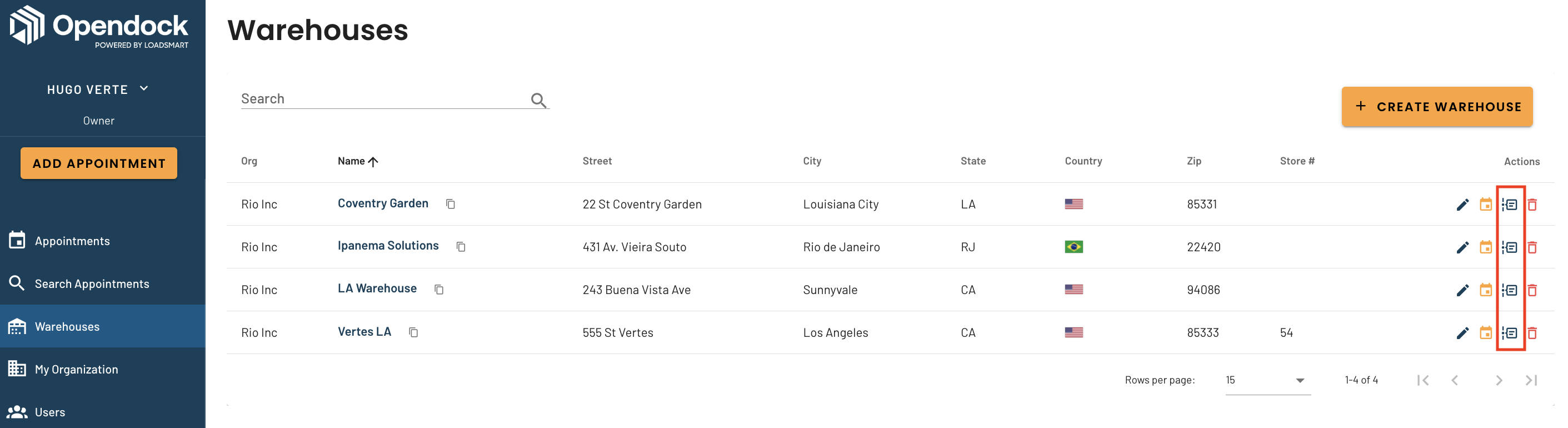Viewport: 1568px width, 428px height.
Task: Delete the Vertes LA warehouse via trash icon
Action: click(x=1532, y=333)
